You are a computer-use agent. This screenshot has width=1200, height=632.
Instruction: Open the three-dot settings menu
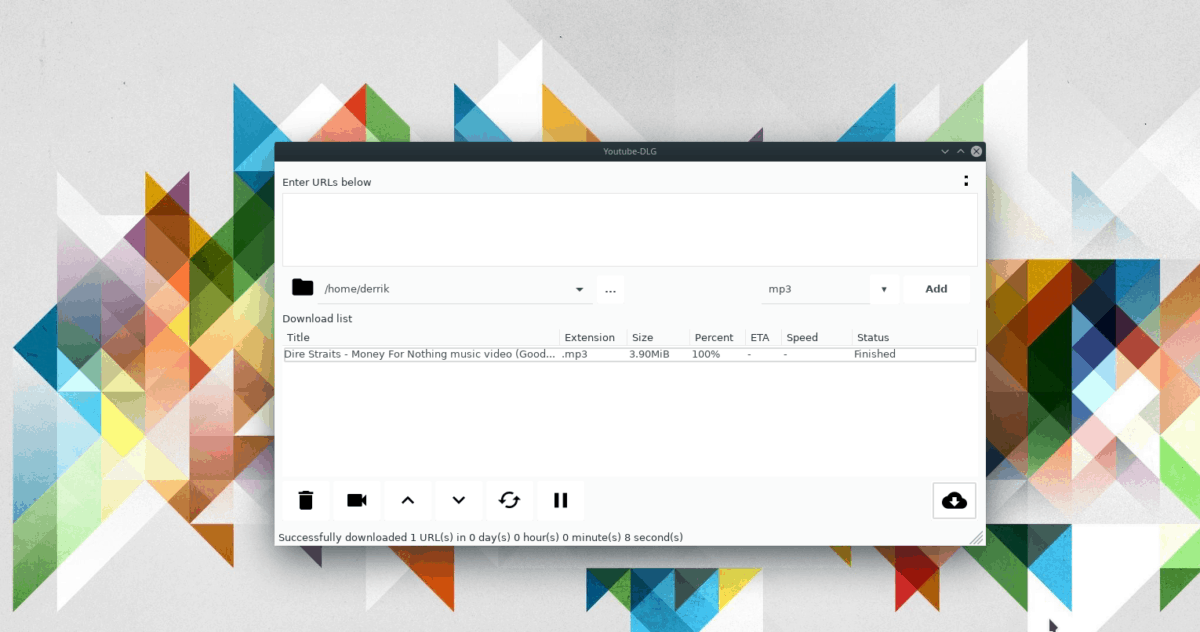point(965,181)
